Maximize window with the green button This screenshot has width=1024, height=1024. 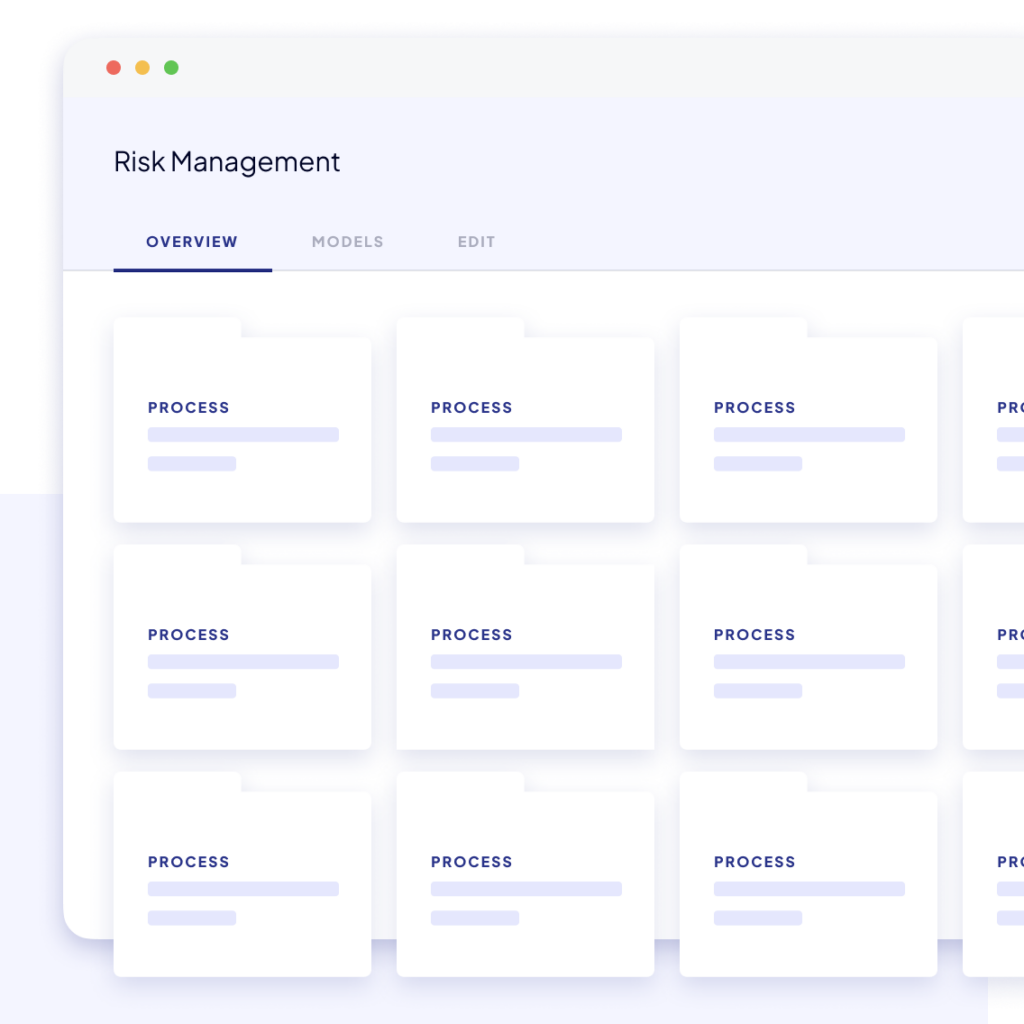[x=171, y=68]
